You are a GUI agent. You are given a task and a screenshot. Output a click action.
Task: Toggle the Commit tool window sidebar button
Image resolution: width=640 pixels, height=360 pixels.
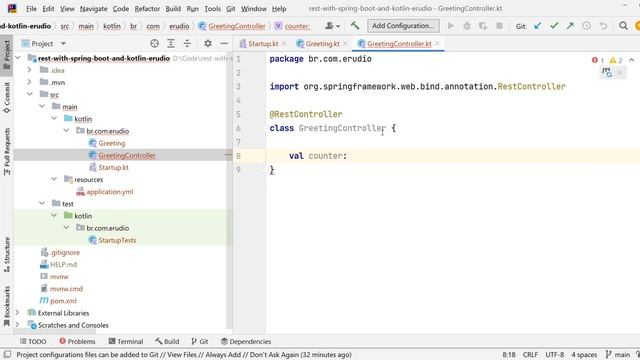coord(7,98)
